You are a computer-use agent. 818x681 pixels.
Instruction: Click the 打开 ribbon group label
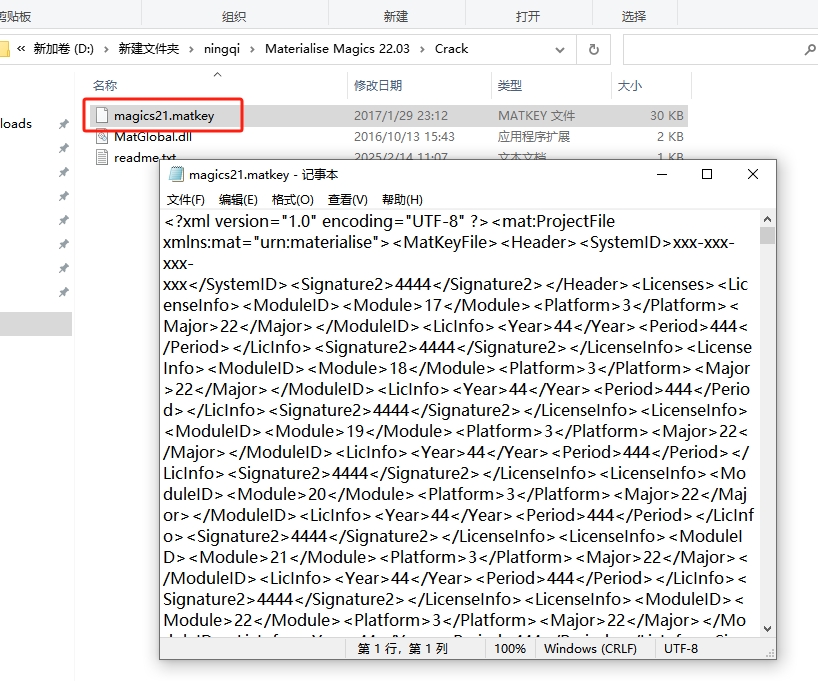tap(528, 17)
